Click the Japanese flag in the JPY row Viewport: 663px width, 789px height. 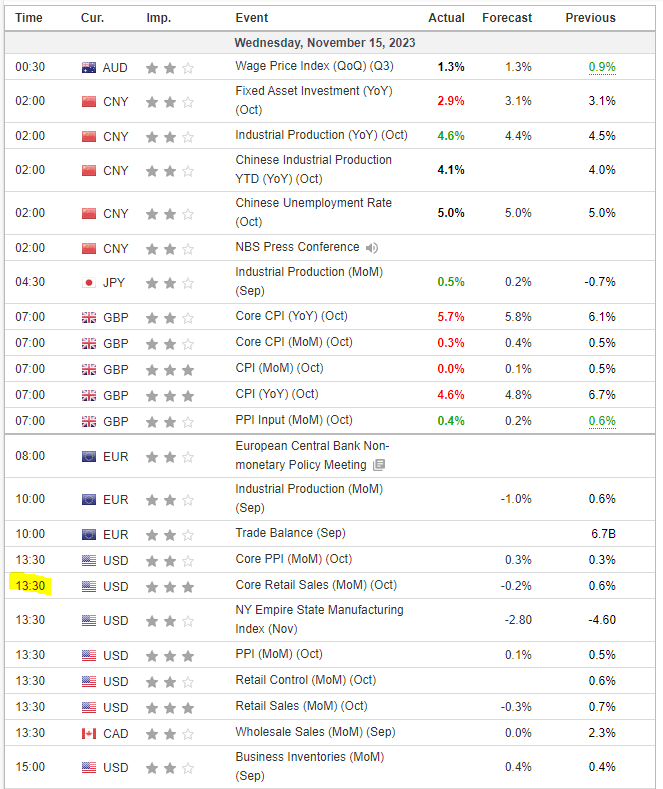(90, 282)
